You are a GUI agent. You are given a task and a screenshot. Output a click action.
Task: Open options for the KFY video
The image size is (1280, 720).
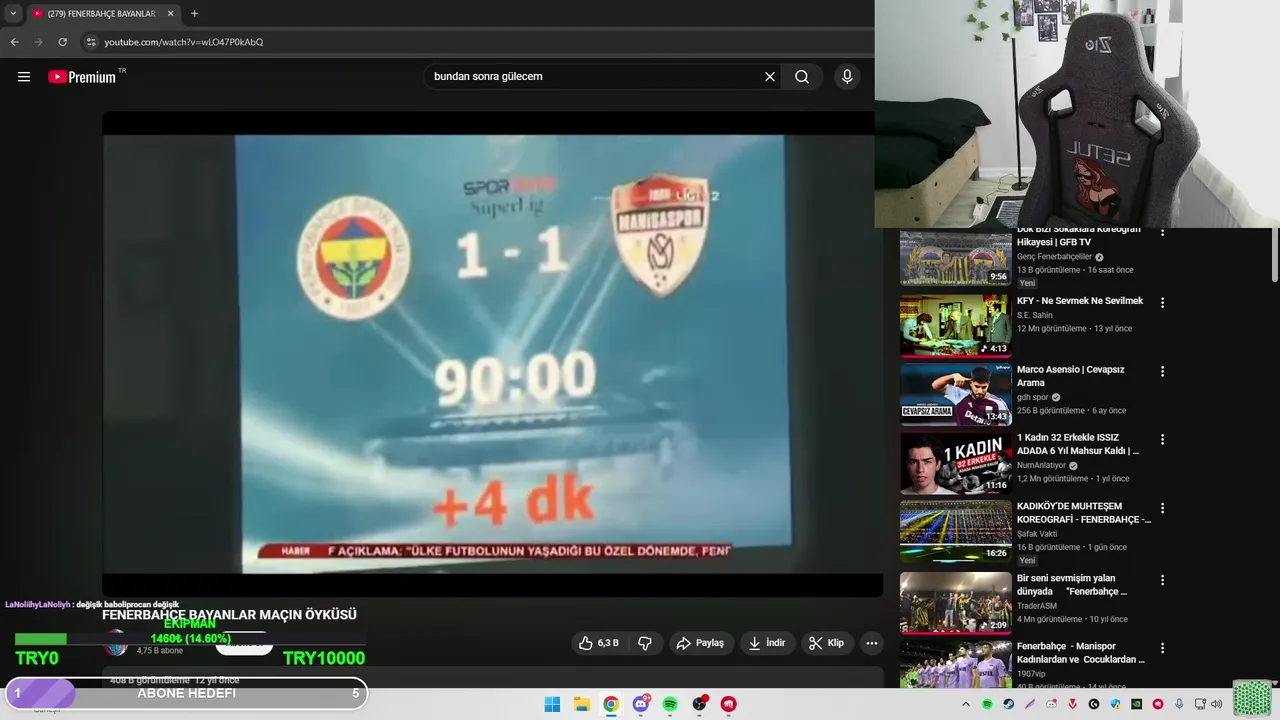click(x=1162, y=302)
